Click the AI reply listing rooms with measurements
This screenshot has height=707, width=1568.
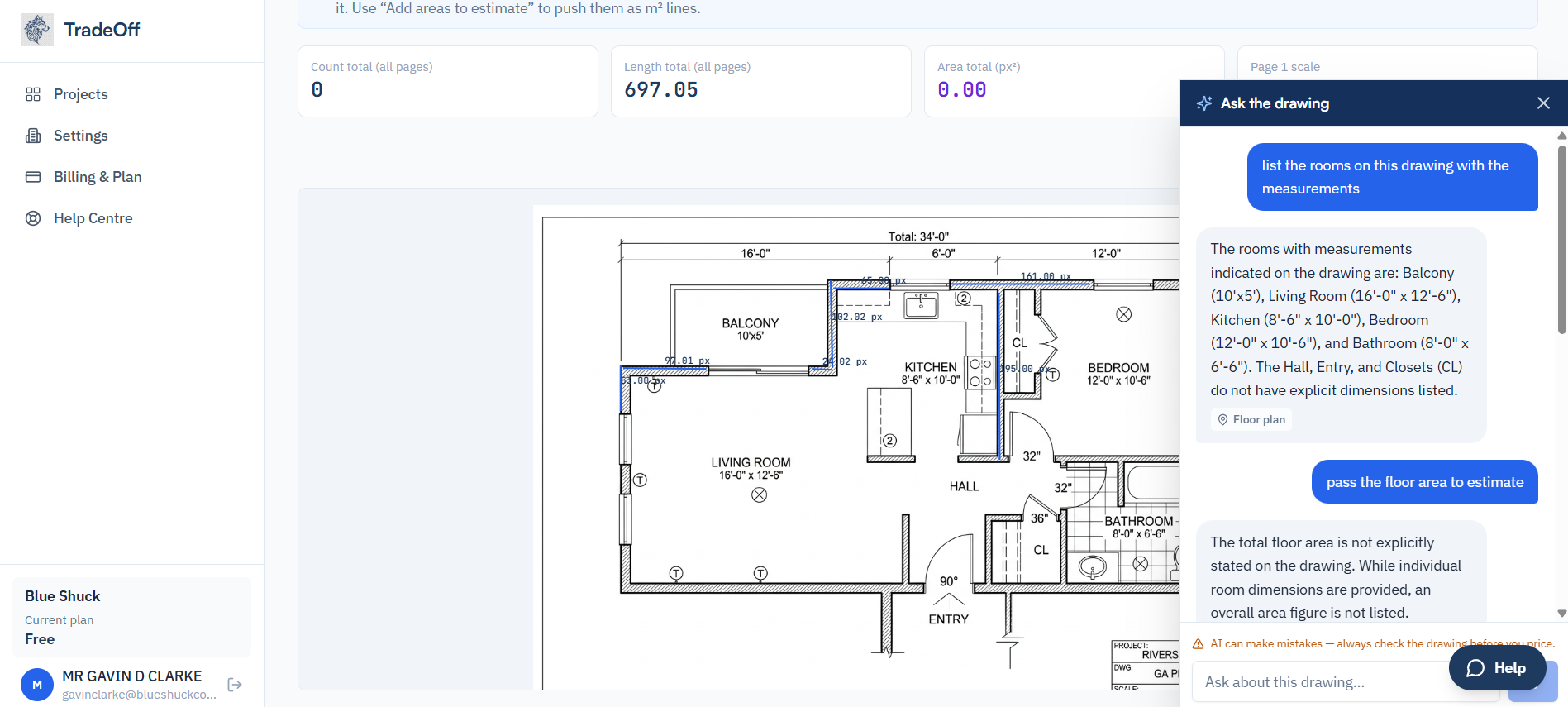[1341, 335]
